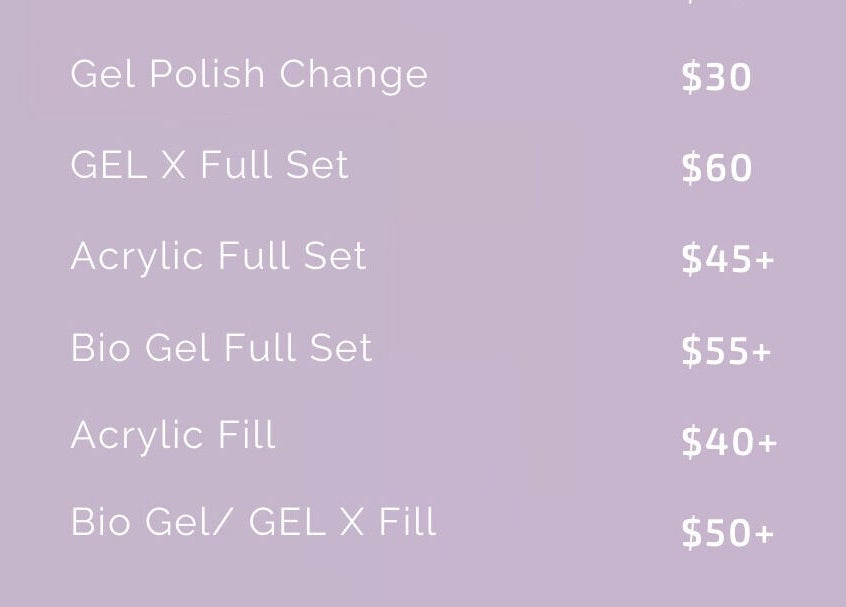Select the $60 price for GEL X Full Set
Image resolution: width=846 pixels, height=607 pixels.
click(716, 168)
